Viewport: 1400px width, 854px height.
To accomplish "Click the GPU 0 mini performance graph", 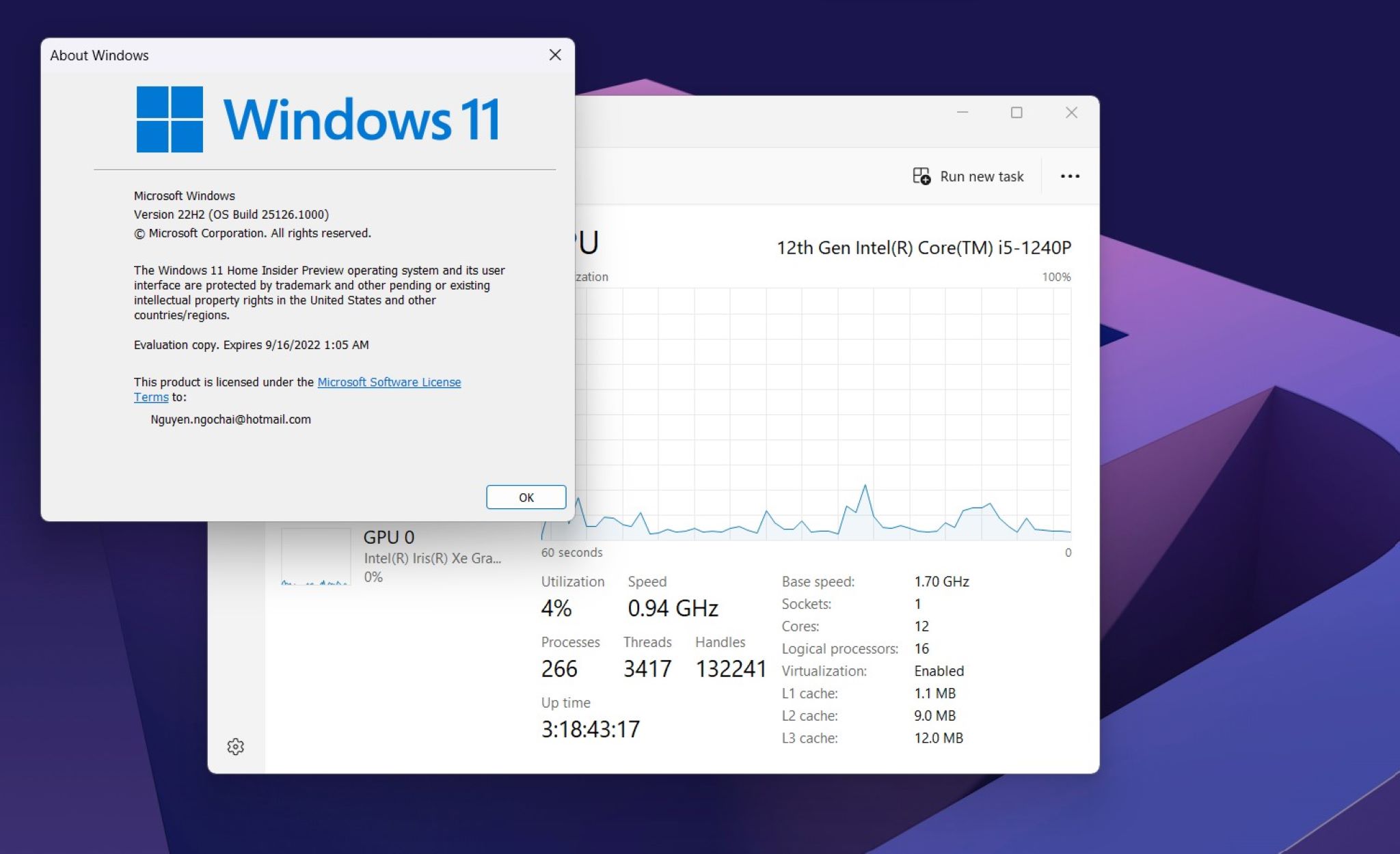I will tap(314, 557).
